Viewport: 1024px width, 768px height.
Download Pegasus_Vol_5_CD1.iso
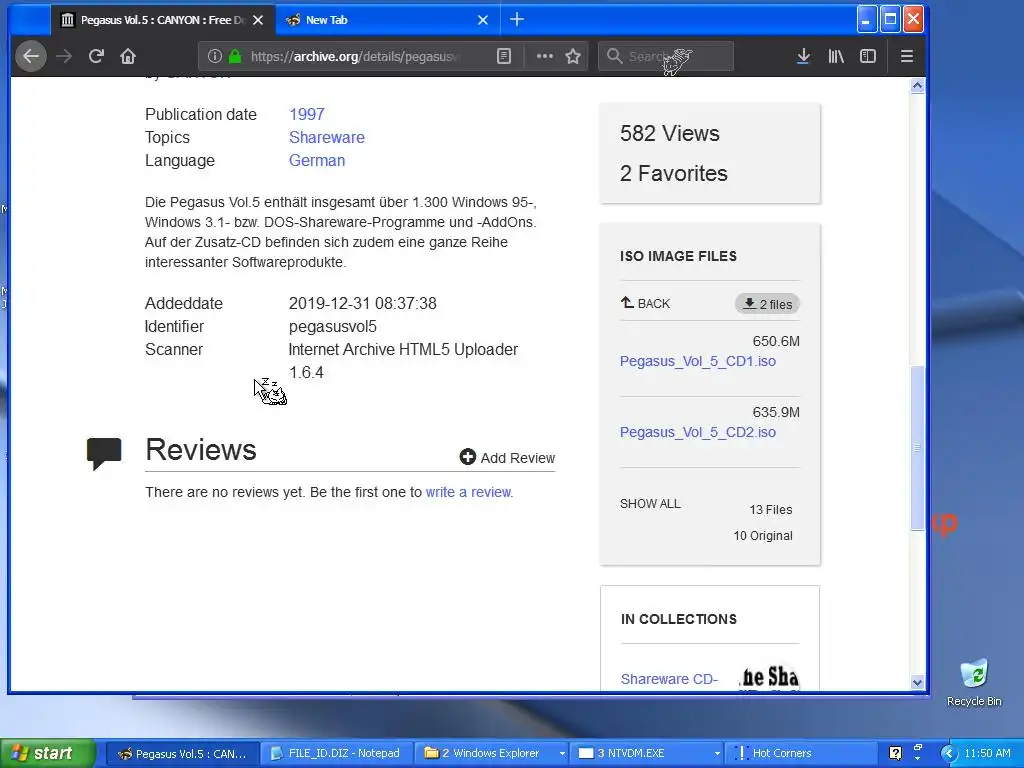click(697, 361)
